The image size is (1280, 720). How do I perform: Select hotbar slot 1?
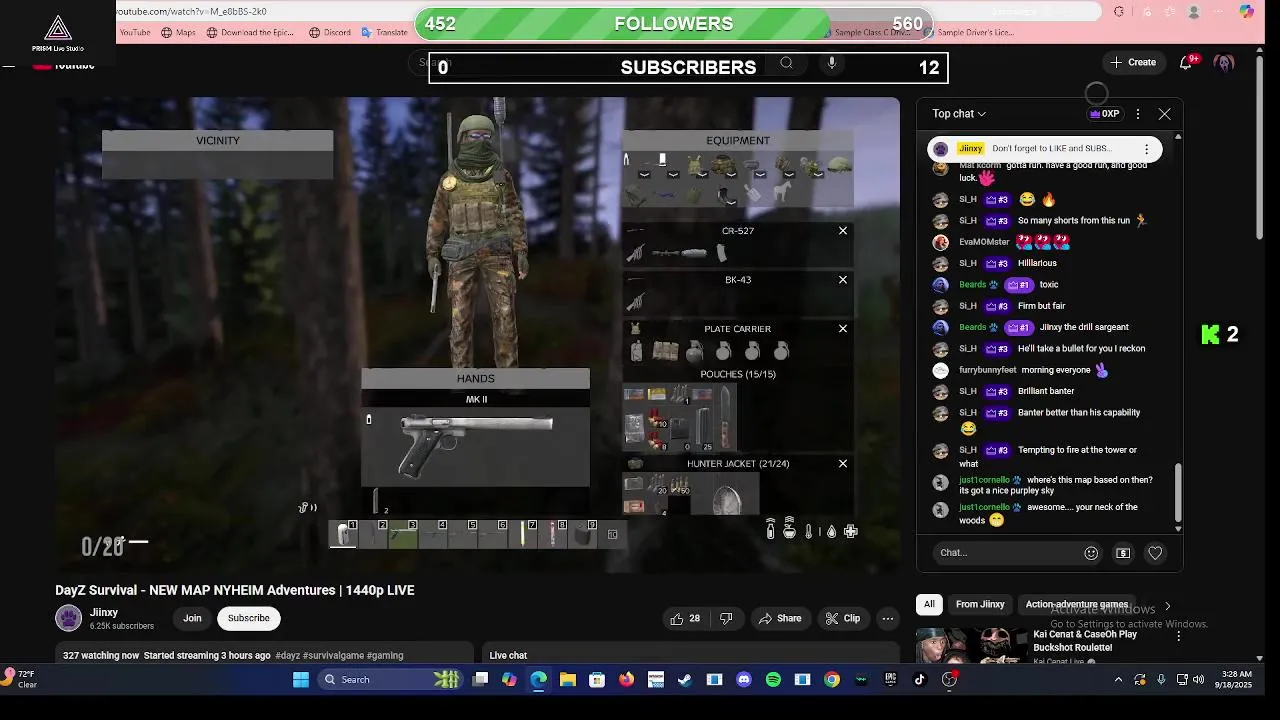pos(343,534)
